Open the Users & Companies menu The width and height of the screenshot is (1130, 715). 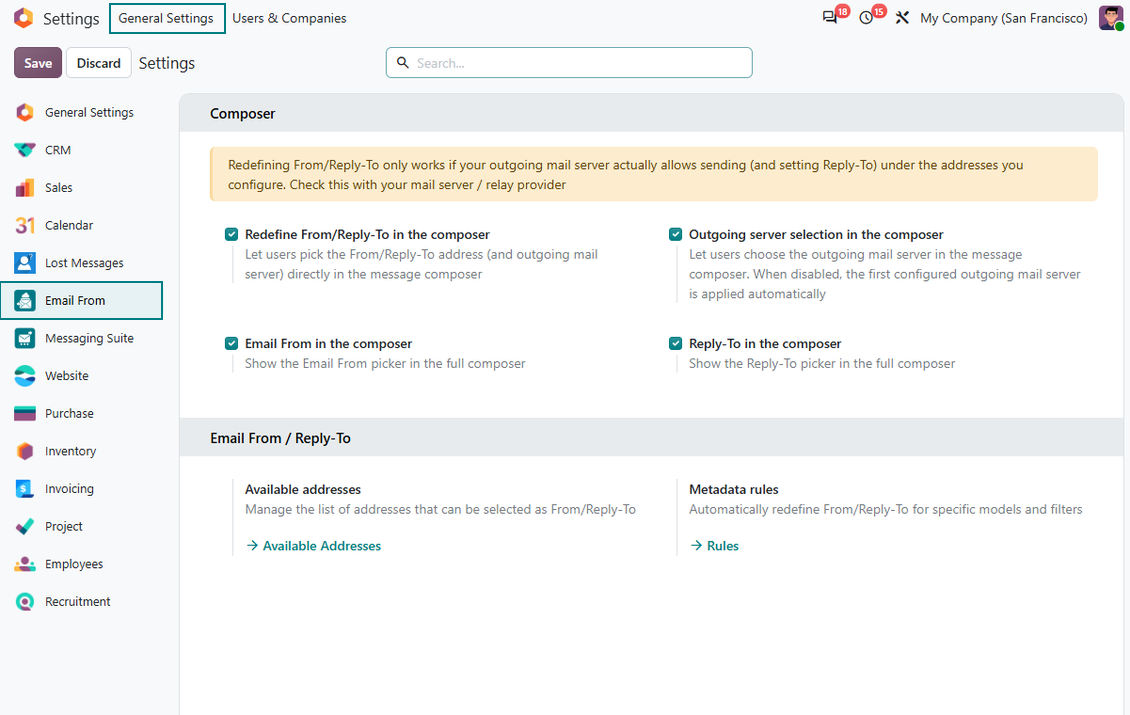[289, 18]
